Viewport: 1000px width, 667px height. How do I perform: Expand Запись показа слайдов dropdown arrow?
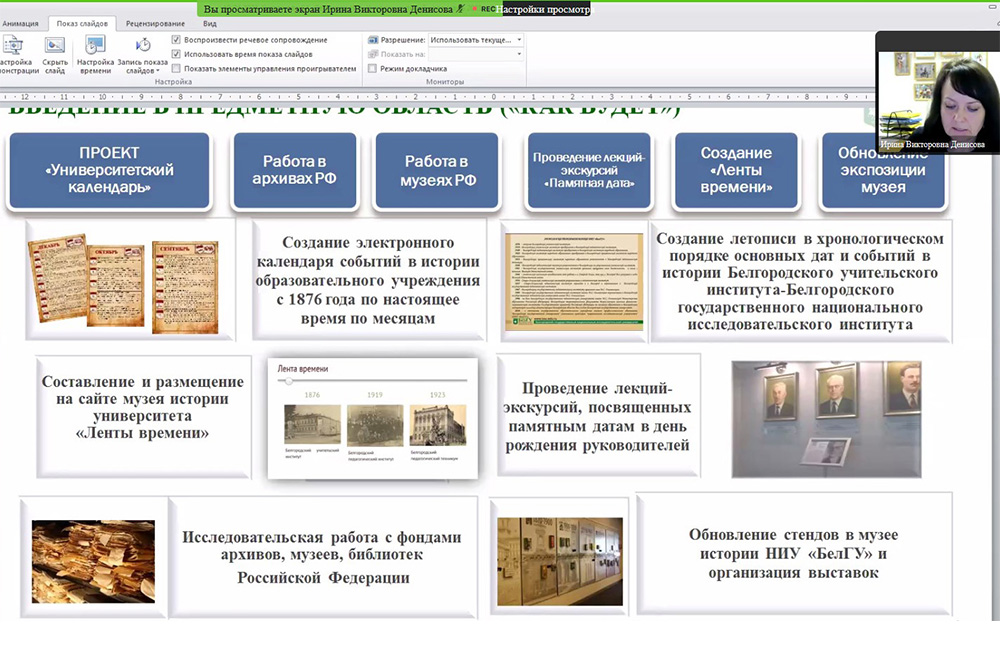point(156,72)
